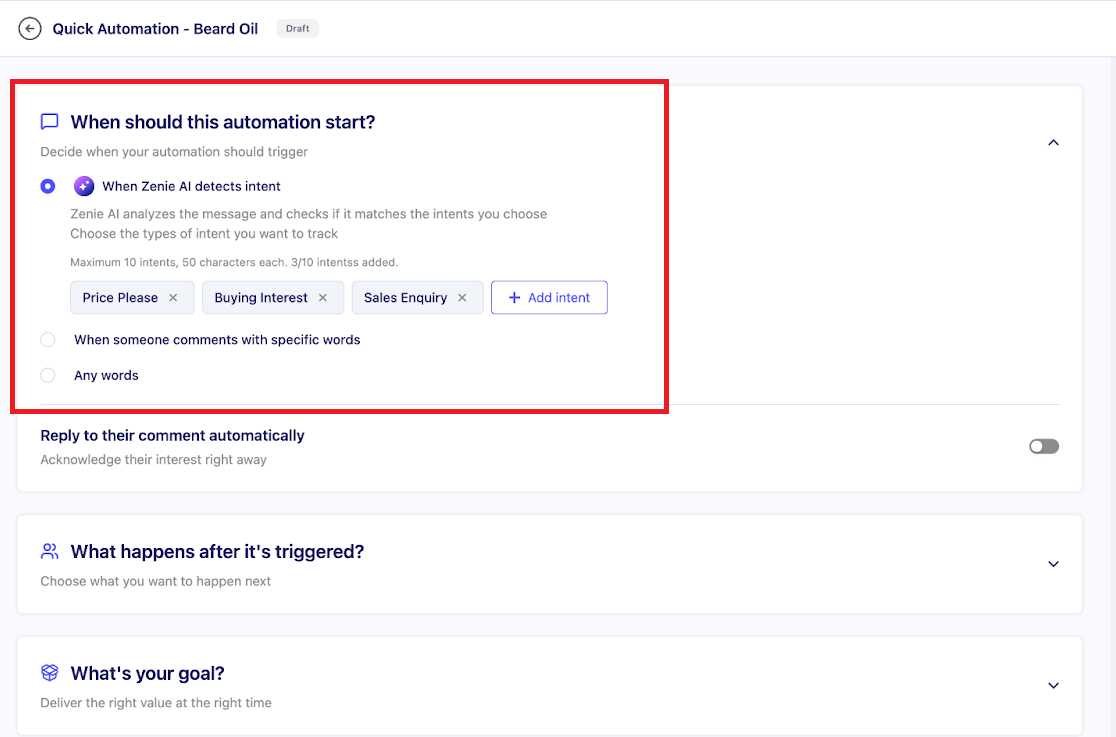The height and width of the screenshot is (737, 1116).
Task: Collapse the automation start section
Action: point(1053,143)
